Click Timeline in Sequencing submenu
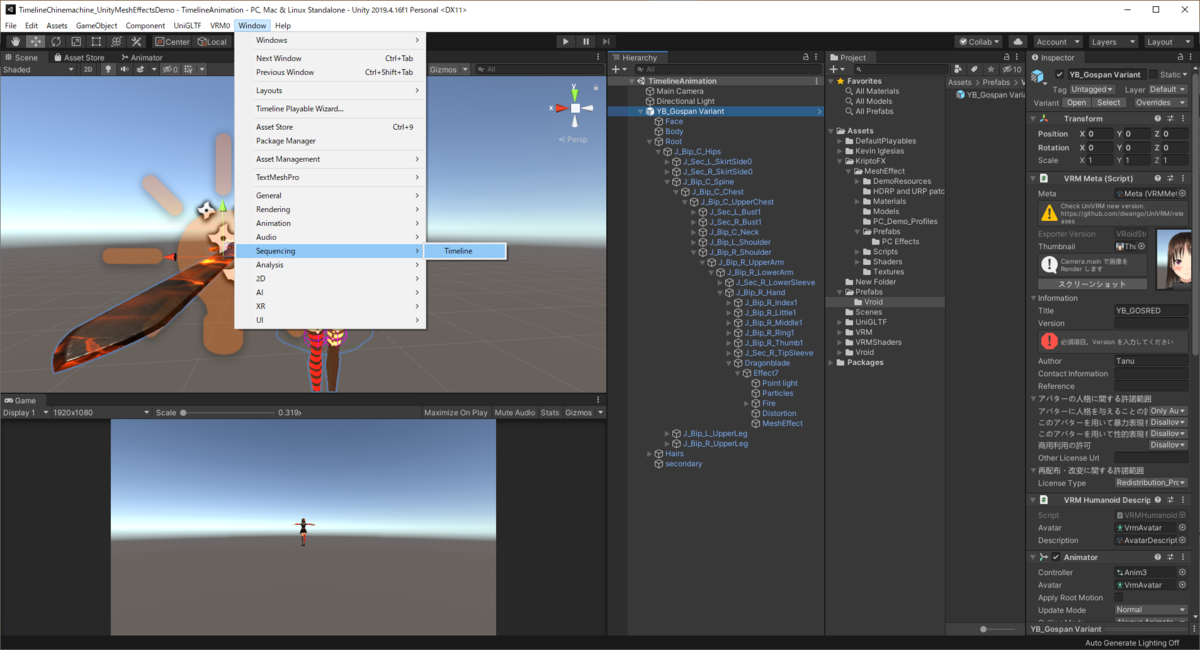 (x=466, y=251)
